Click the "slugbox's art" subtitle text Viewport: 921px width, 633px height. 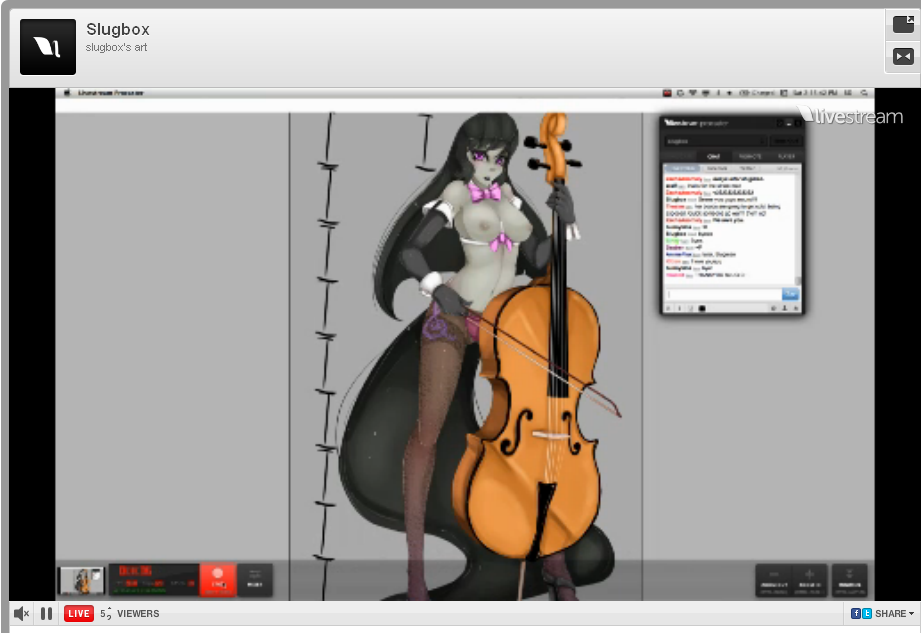point(116,48)
